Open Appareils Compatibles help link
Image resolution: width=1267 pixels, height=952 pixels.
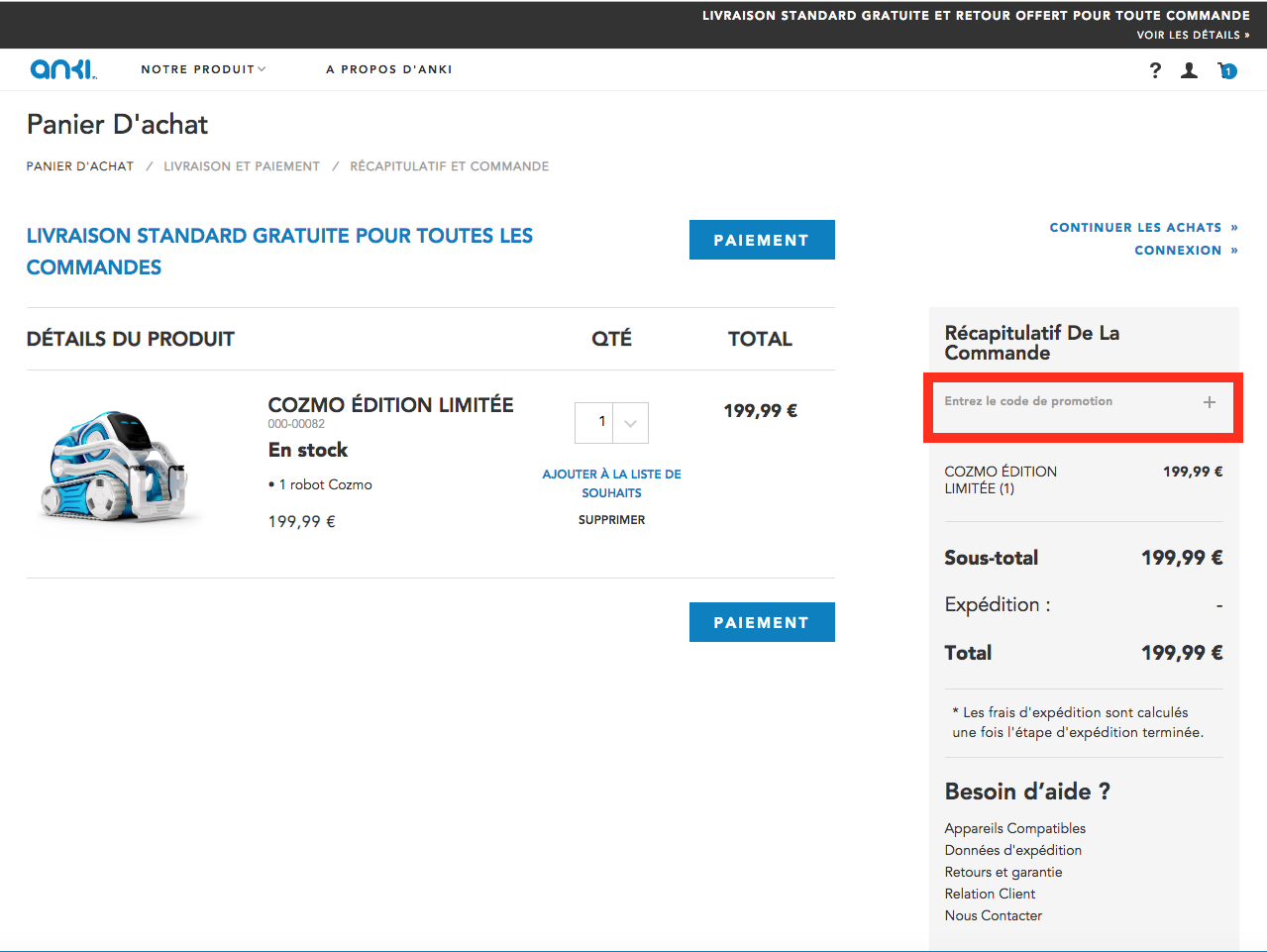point(1015,828)
